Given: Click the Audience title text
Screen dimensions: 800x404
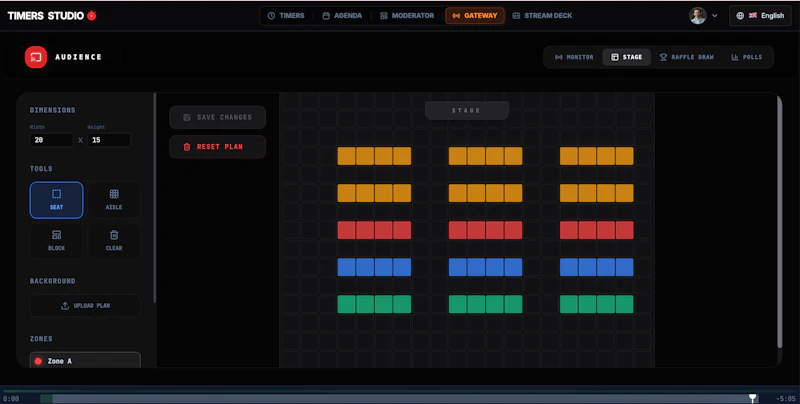Looking at the screenshot, I should point(78,57).
